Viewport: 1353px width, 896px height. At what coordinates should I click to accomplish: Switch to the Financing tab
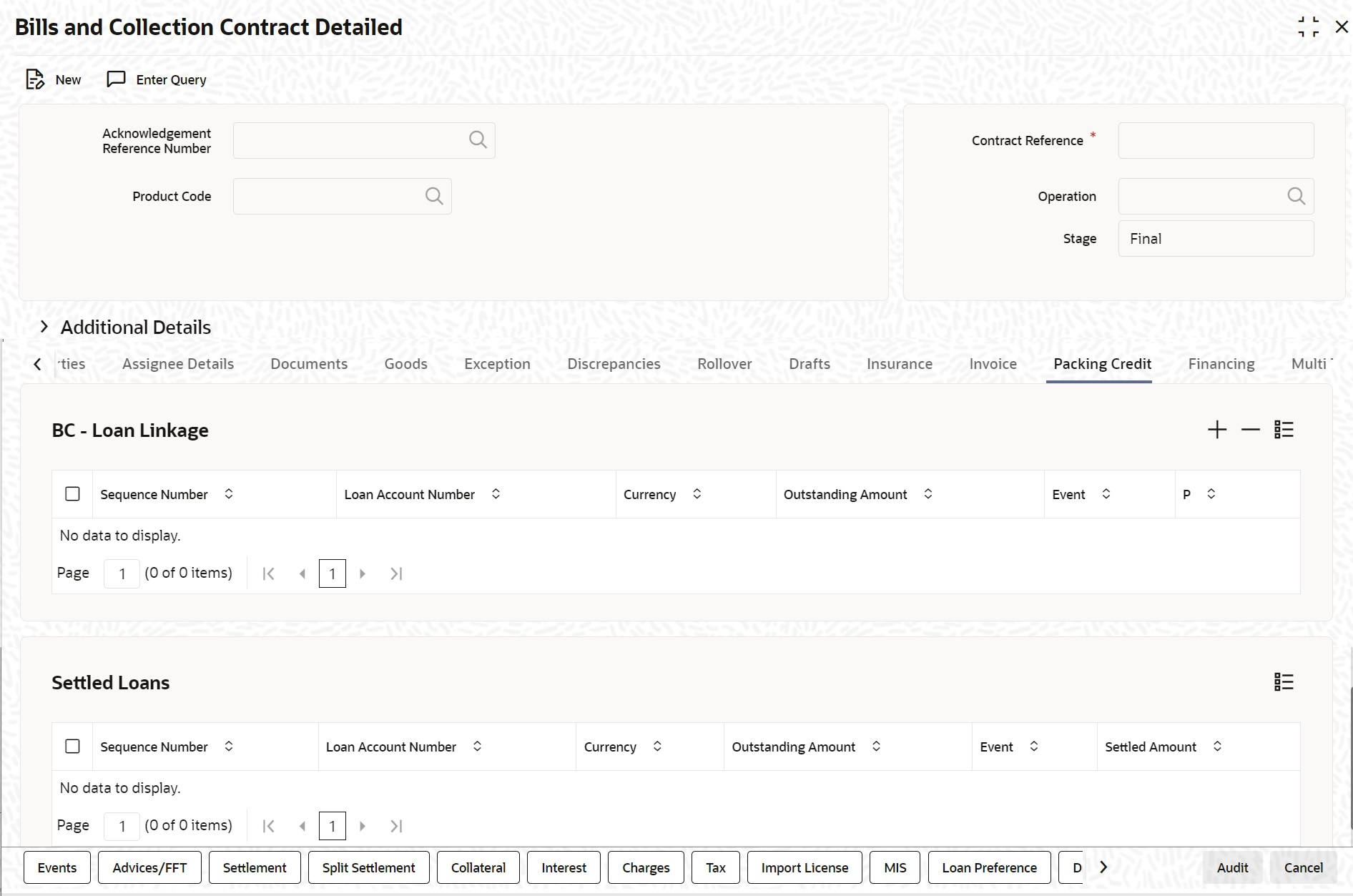(x=1221, y=364)
